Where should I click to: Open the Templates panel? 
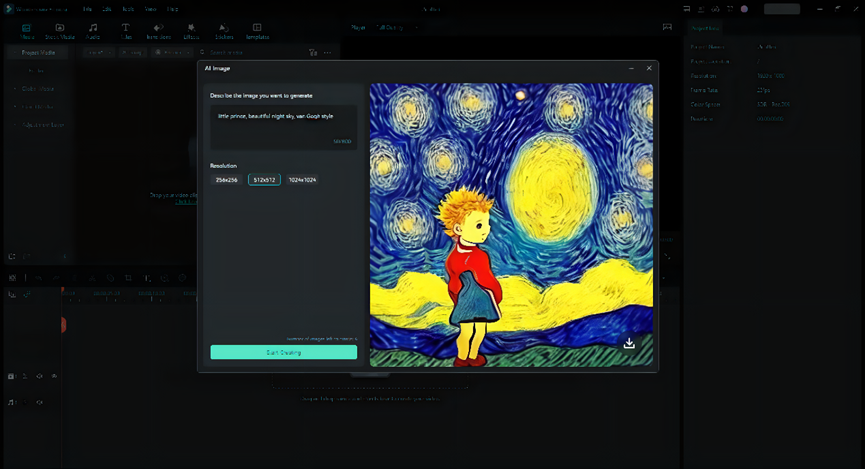(257, 31)
